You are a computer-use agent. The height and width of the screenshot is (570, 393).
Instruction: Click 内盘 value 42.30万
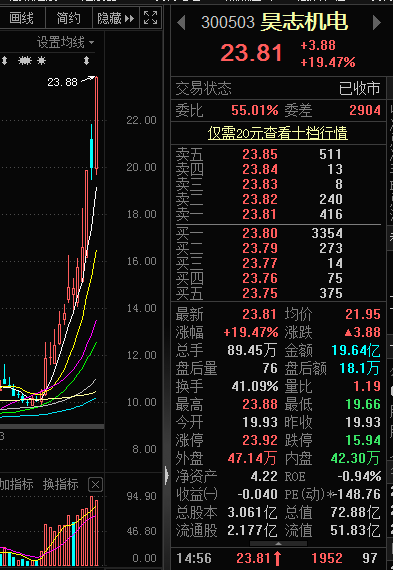click(x=356, y=458)
